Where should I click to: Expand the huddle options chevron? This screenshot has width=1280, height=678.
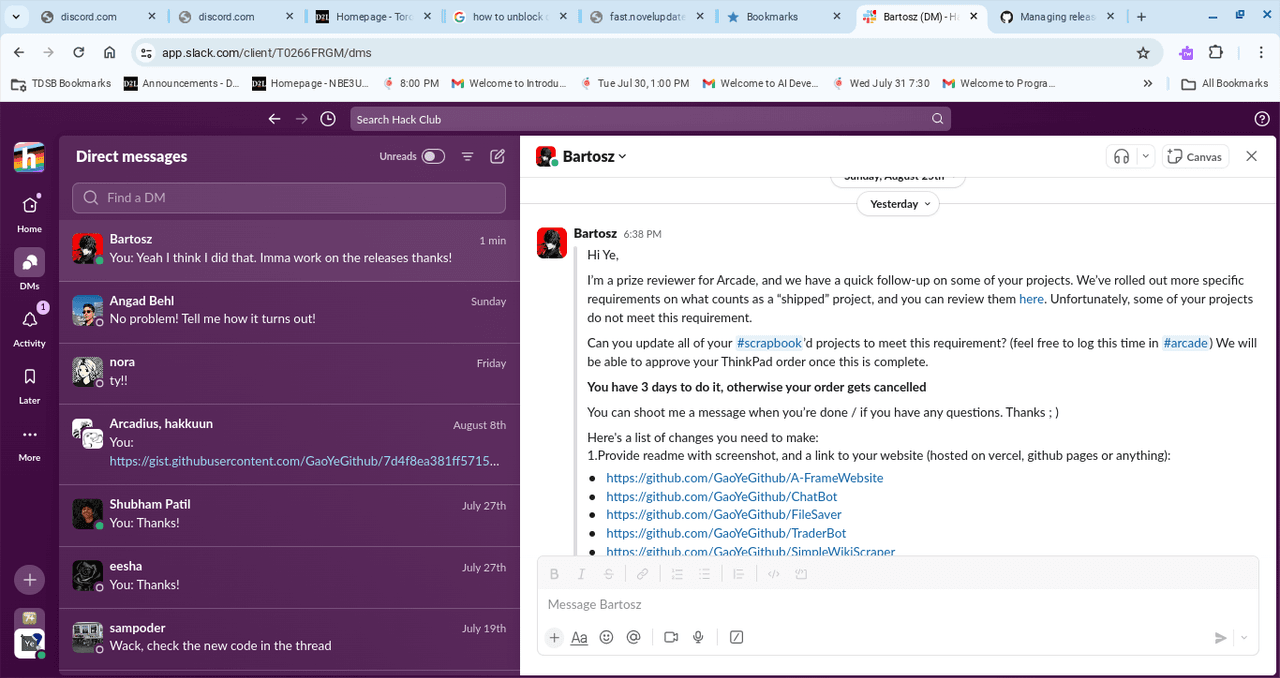[x=1145, y=156]
